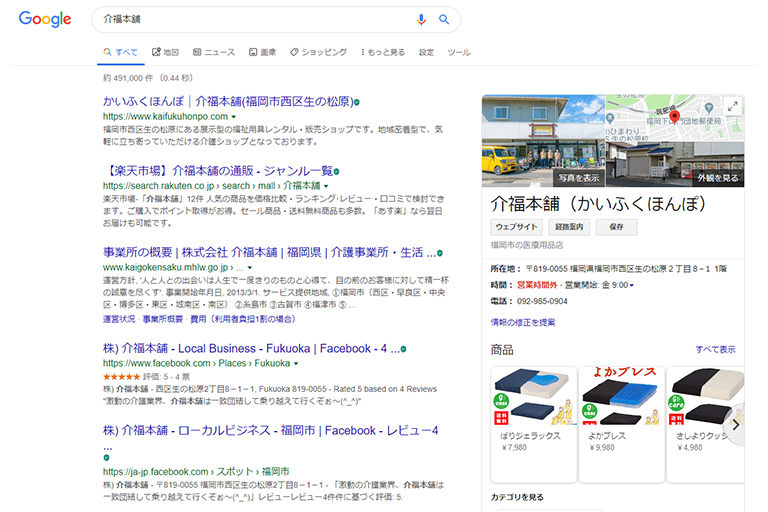Expand arrow next to kaigokensaku.mhlw.go.jp URL
768x512 pixels.
[250, 268]
